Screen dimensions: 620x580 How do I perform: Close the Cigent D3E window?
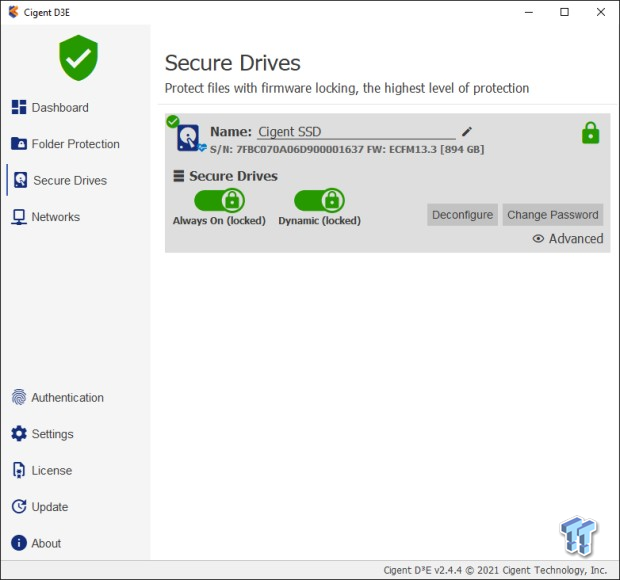tap(601, 12)
